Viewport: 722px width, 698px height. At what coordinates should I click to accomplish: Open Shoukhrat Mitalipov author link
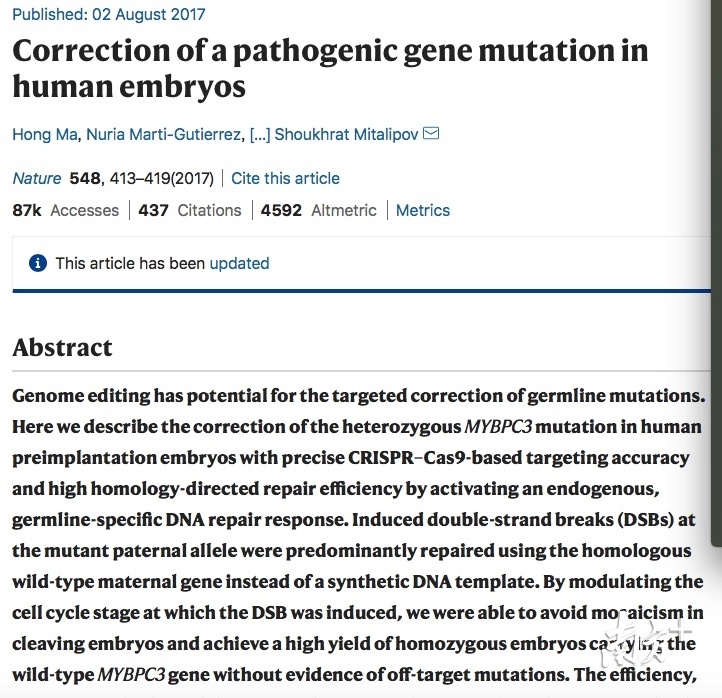tap(346, 134)
